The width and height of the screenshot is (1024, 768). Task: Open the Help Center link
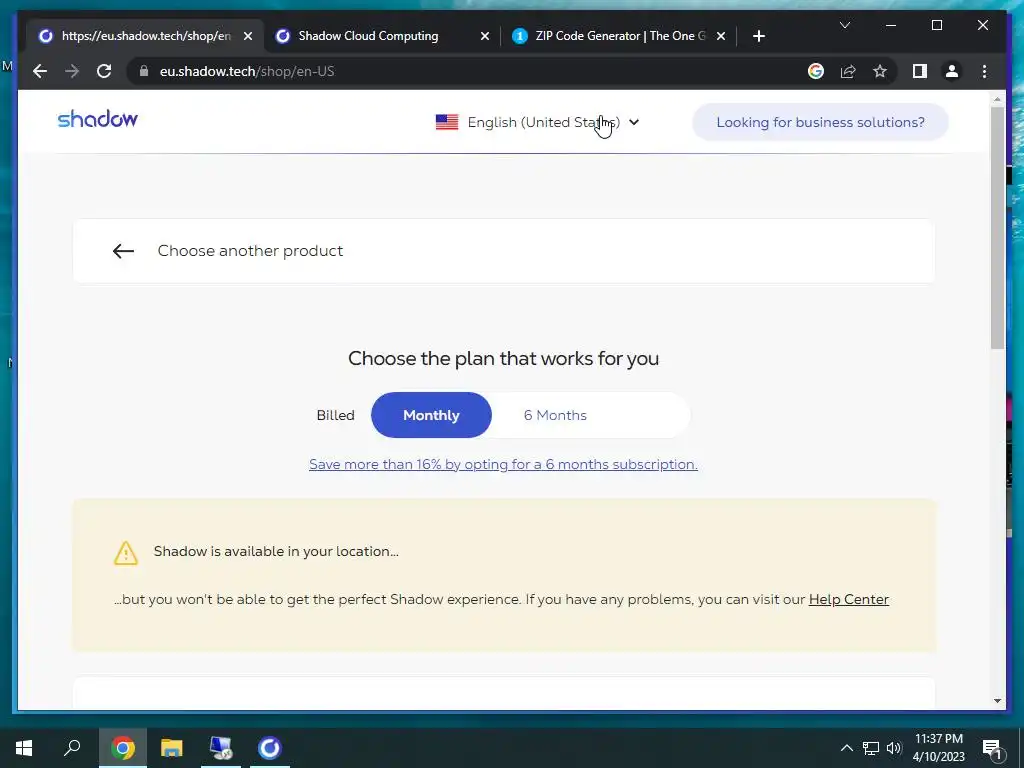pos(848,600)
